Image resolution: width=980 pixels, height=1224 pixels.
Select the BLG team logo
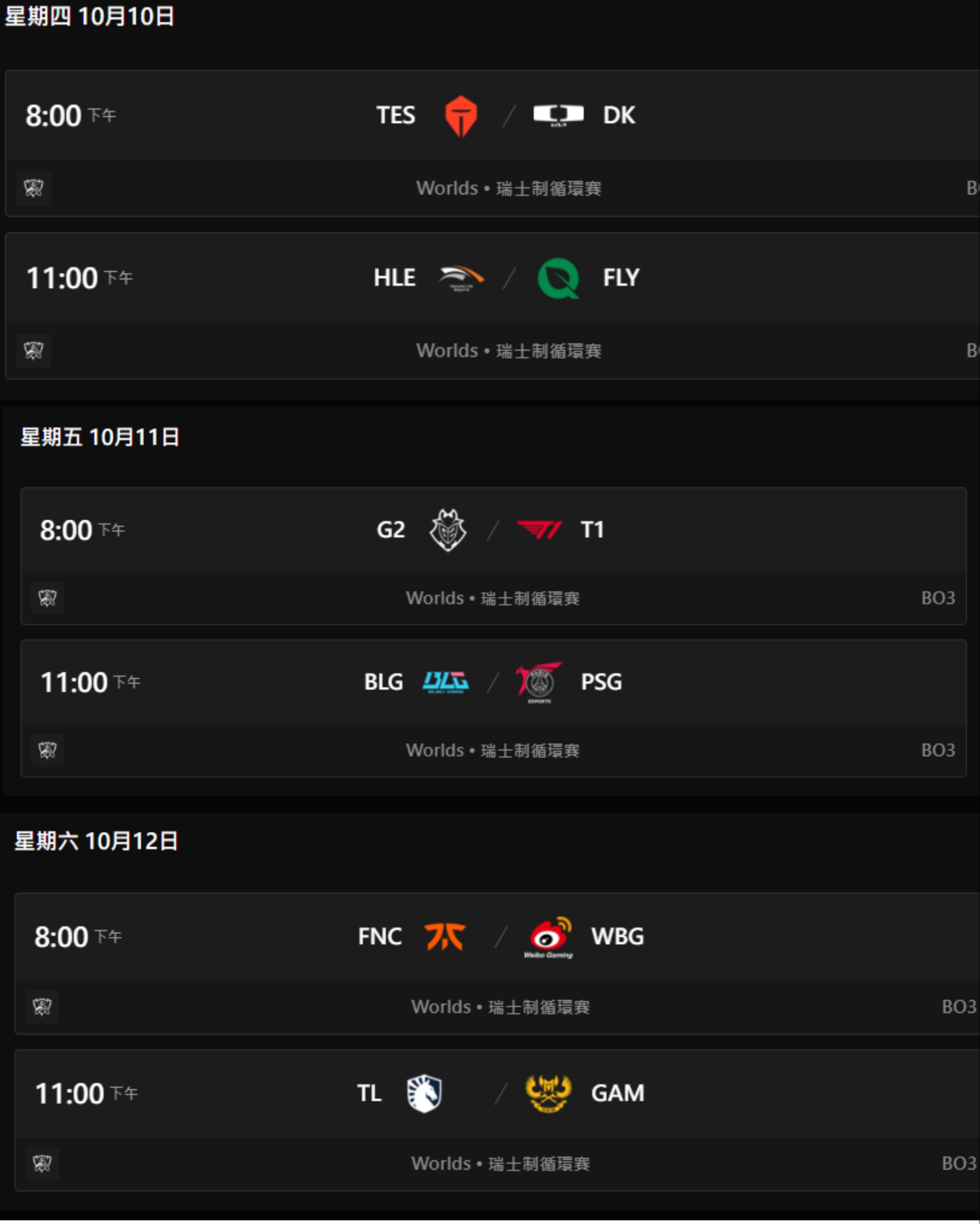[x=446, y=682]
